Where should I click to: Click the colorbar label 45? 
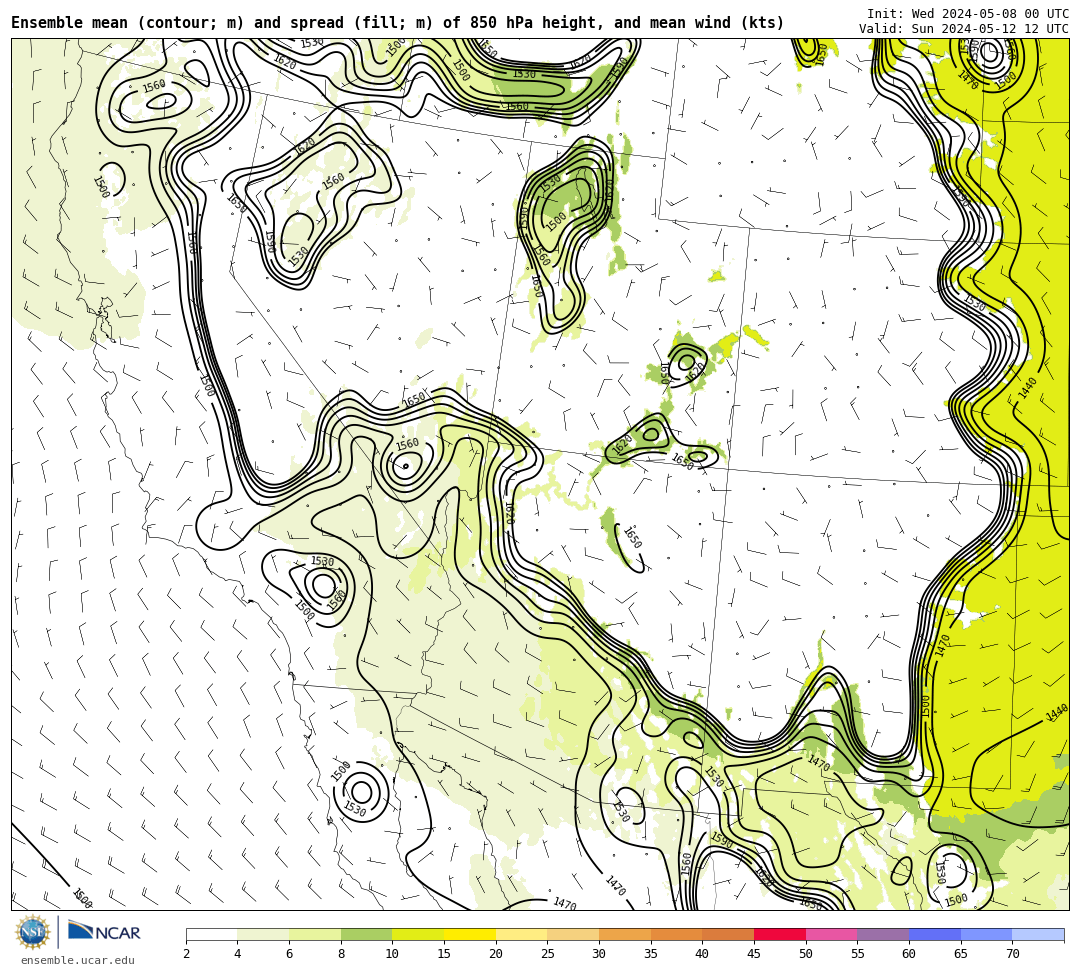tap(754, 954)
